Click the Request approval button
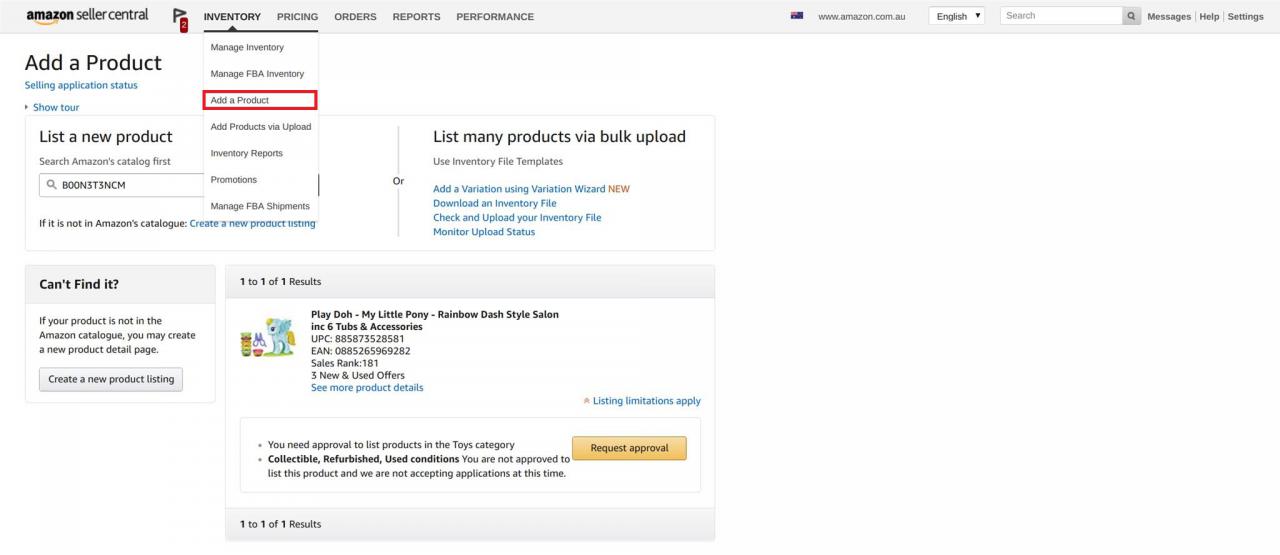 pyautogui.click(x=629, y=448)
